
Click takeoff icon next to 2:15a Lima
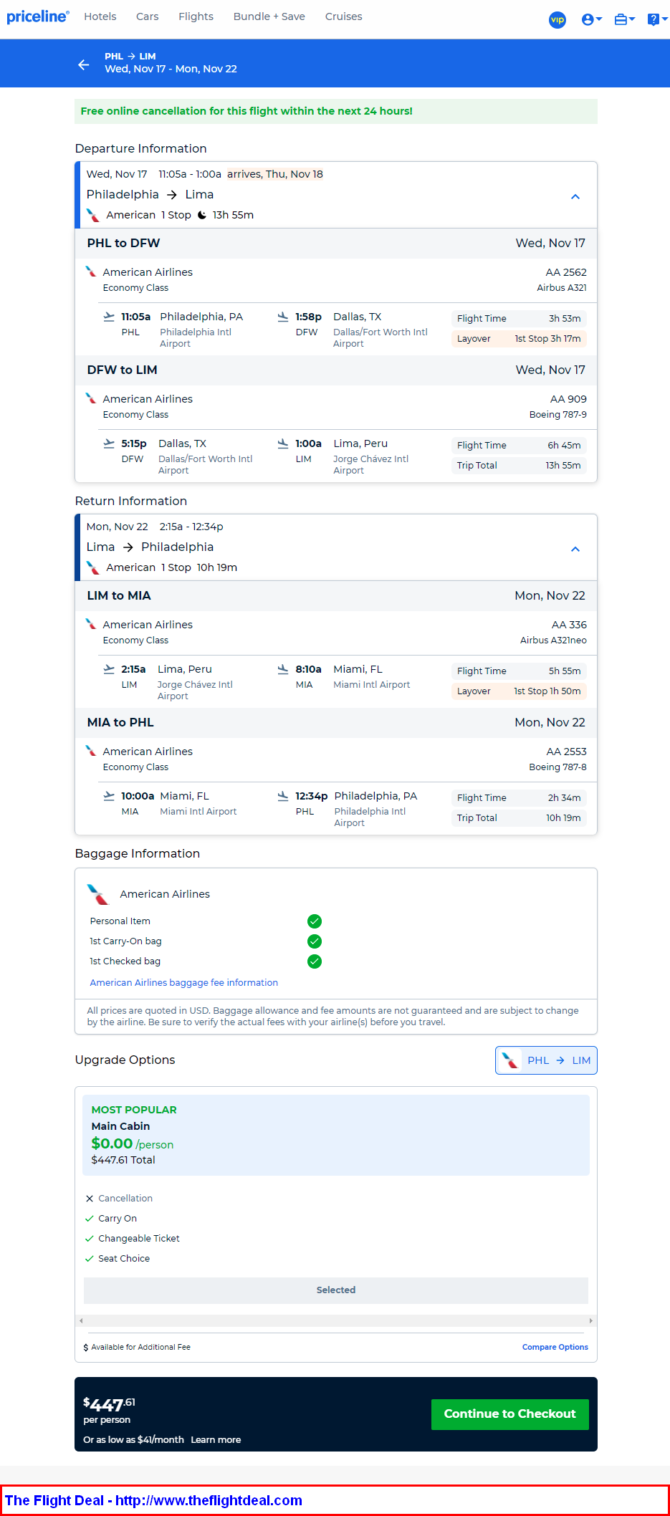109,670
